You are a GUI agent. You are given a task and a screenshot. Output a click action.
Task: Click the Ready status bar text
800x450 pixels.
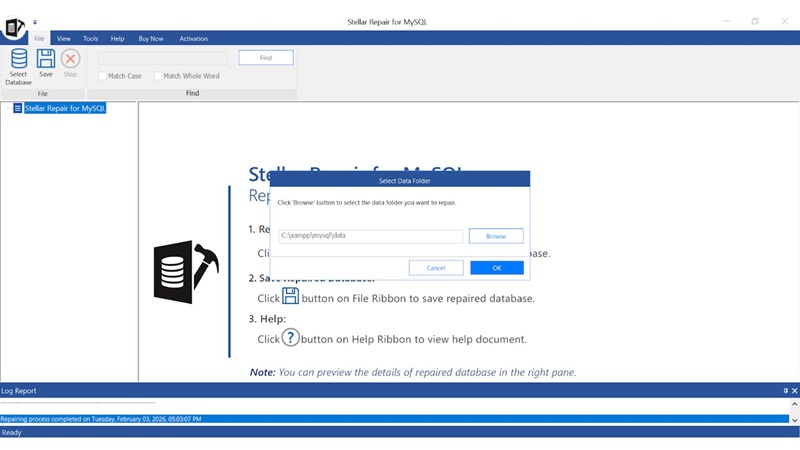point(11,432)
